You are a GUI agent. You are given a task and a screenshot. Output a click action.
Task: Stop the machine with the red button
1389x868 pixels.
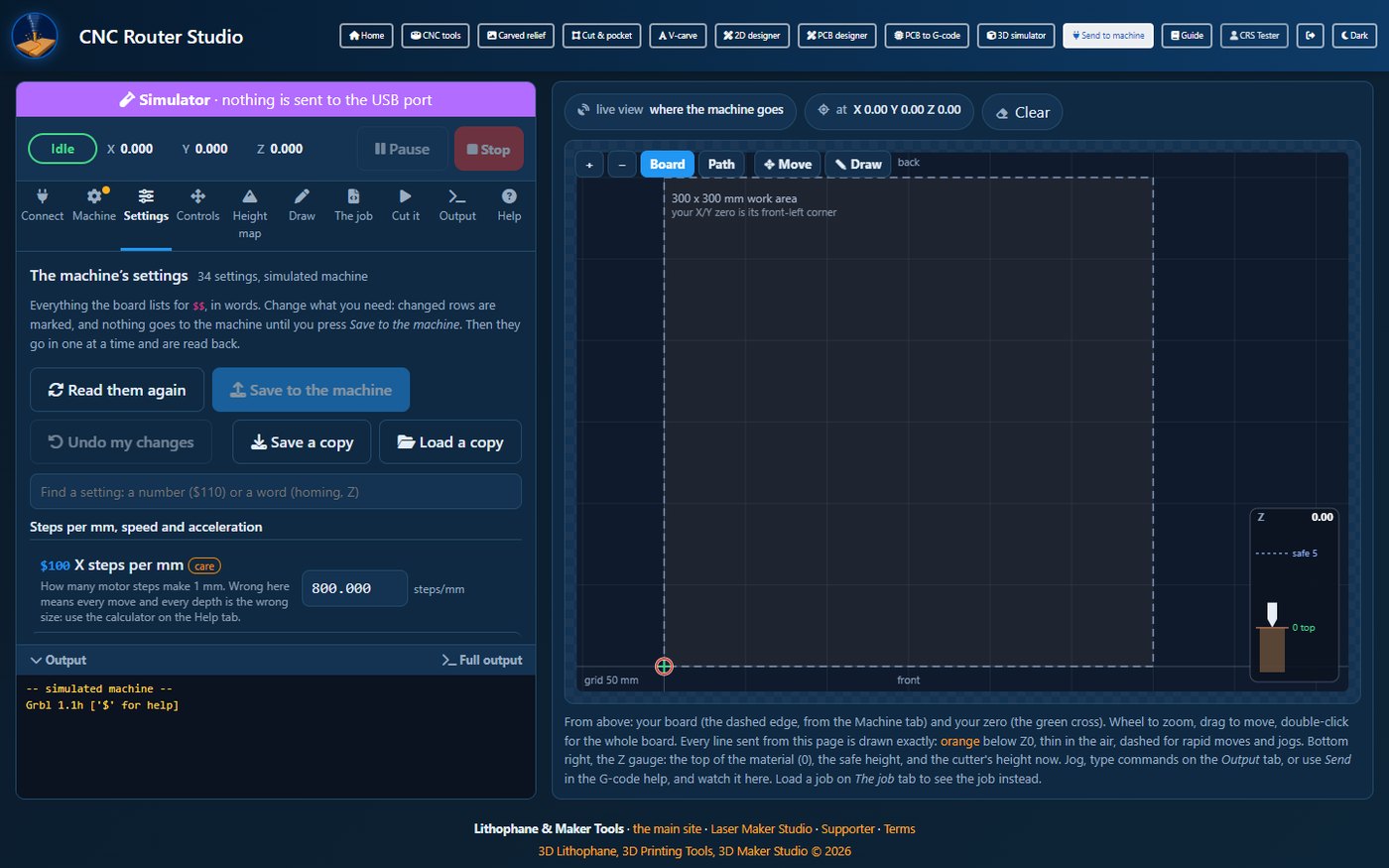pos(489,149)
